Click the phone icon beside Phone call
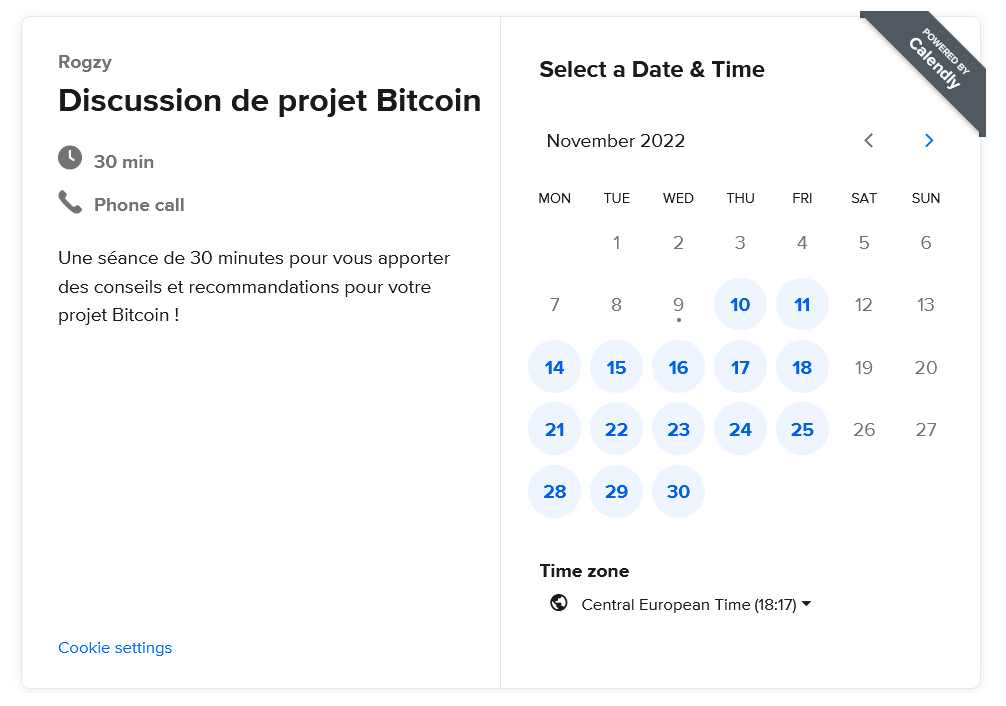 70,203
